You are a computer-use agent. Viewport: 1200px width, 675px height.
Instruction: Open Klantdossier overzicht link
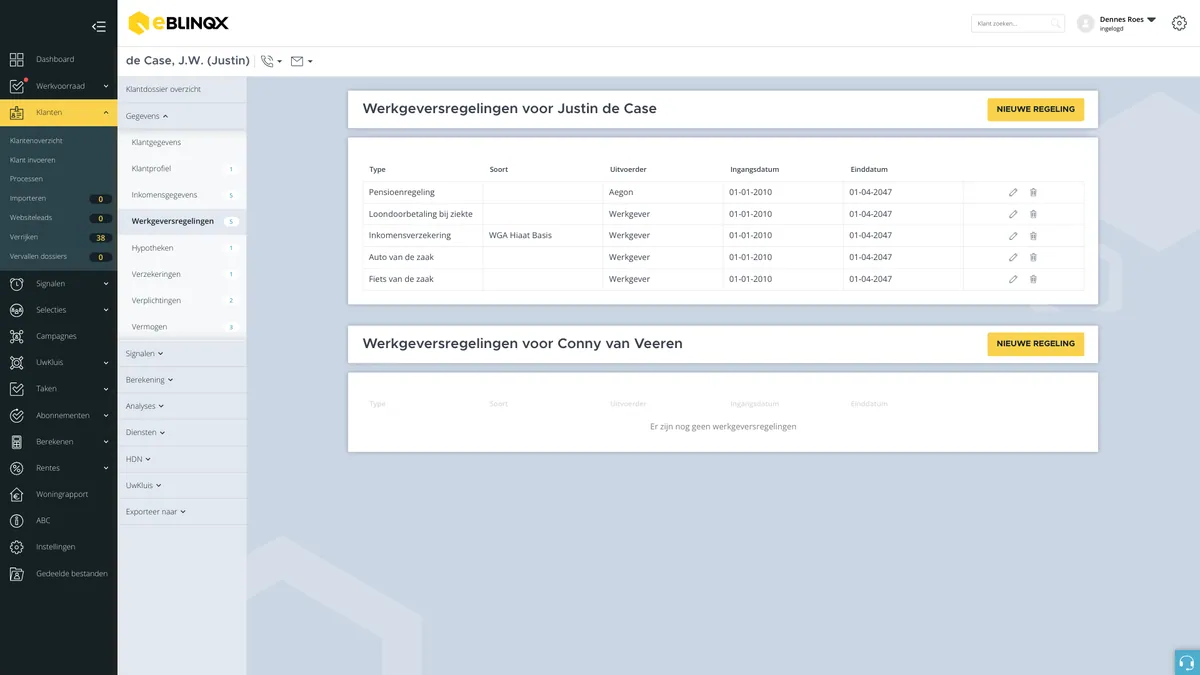pyautogui.click(x=163, y=90)
